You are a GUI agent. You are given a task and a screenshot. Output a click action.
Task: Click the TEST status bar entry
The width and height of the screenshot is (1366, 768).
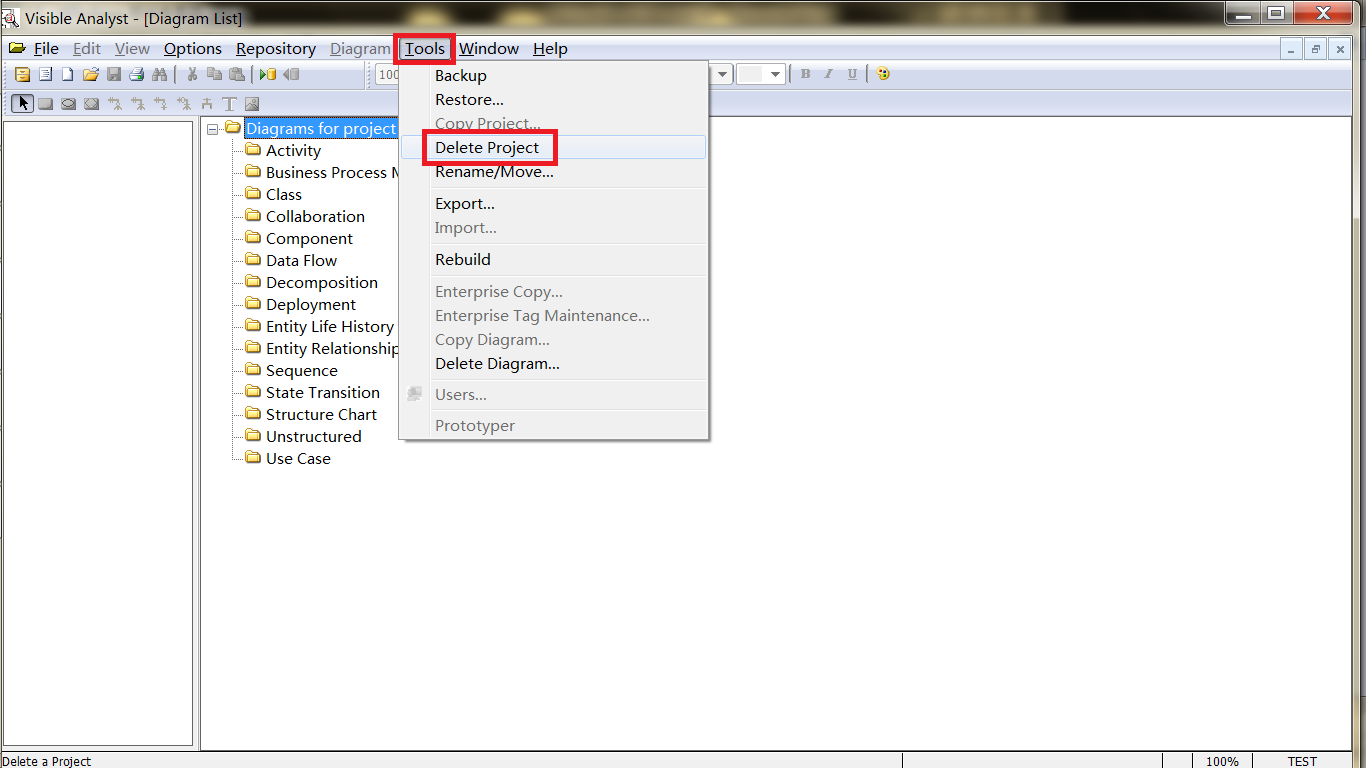pyautogui.click(x=1302, y=761)
